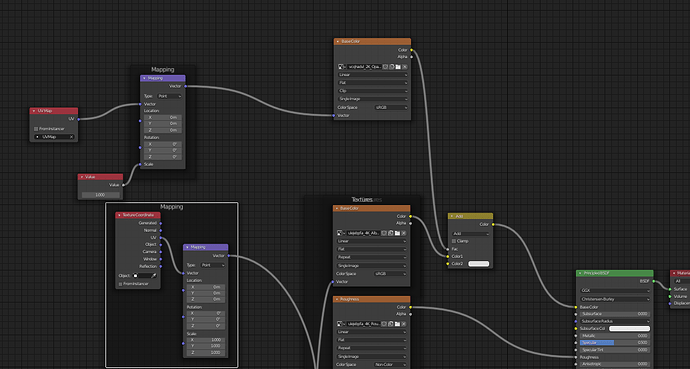690x369 pixels.
Task: Click the Value node's 1.000 field
Action: pyautogui.click(x=100, y=194)
